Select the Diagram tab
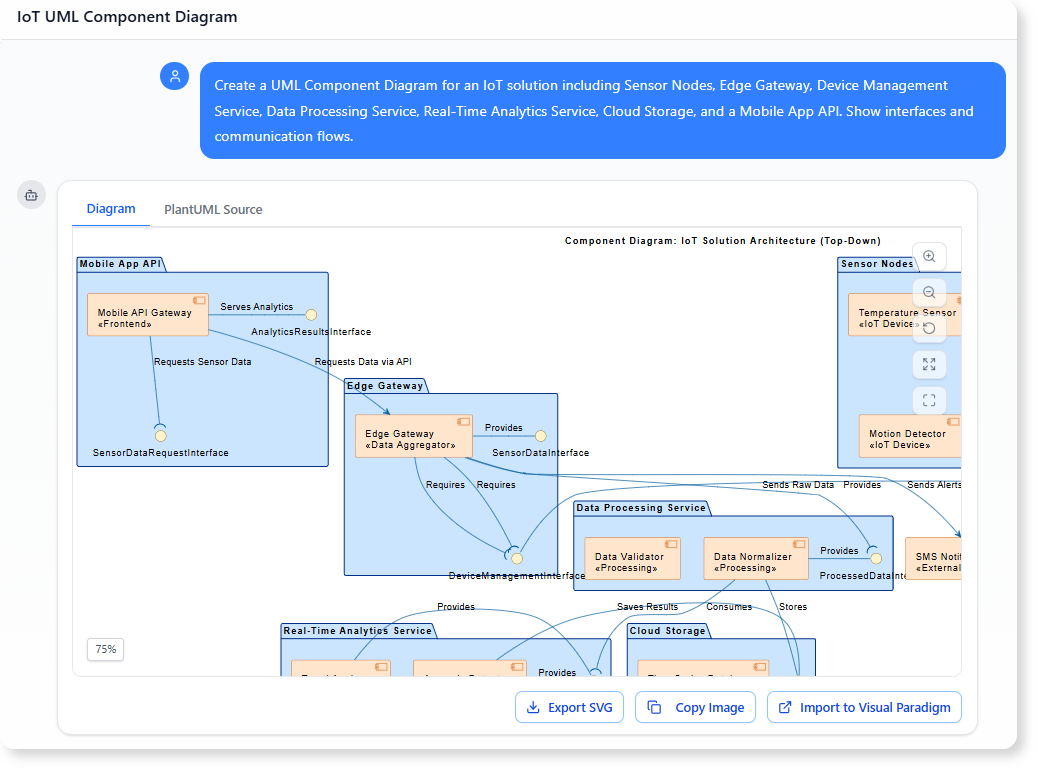The height and width of the screenshot is (770, 1038). point(111,209)
